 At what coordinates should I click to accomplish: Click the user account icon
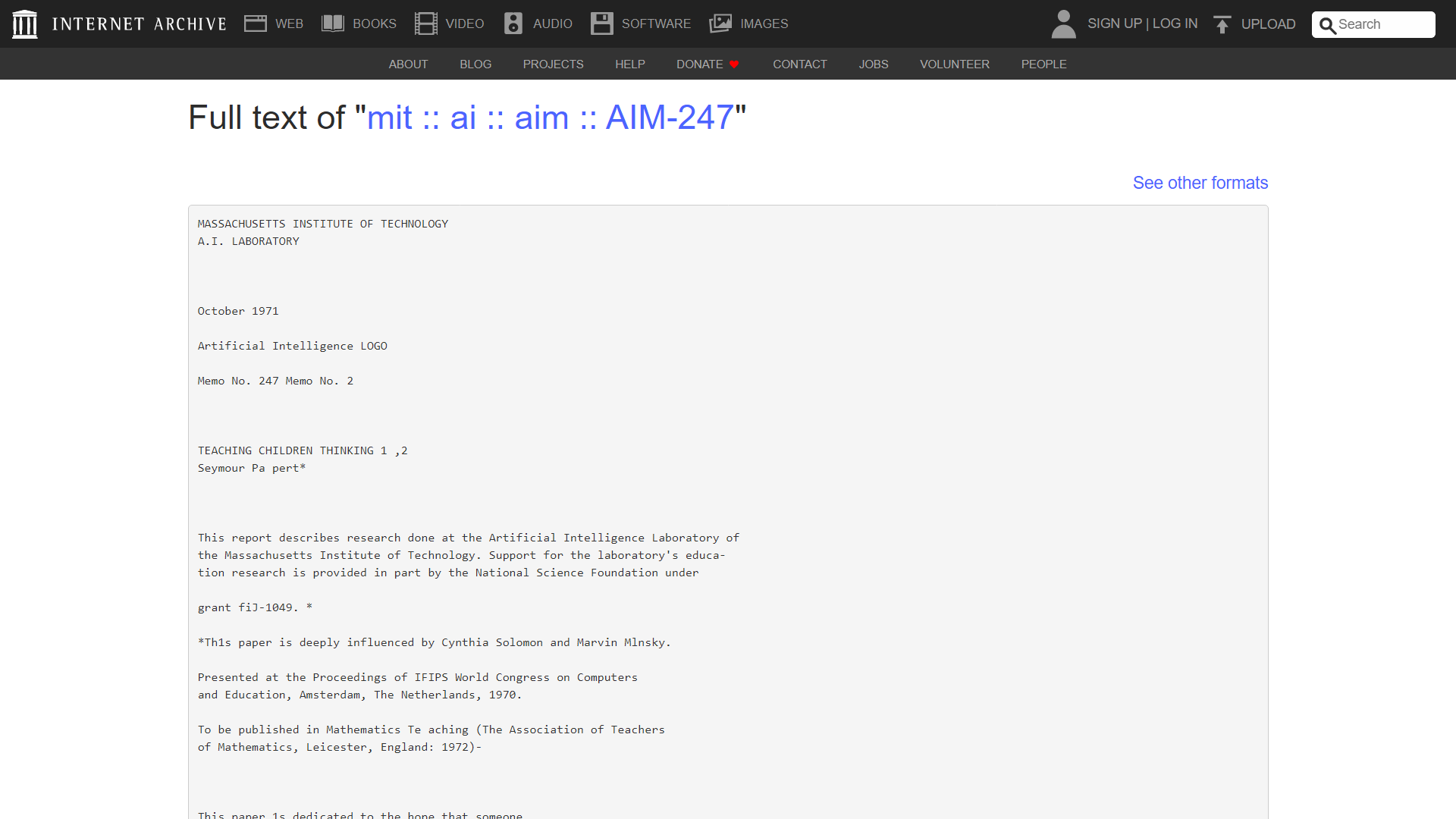click(1063, 23)
